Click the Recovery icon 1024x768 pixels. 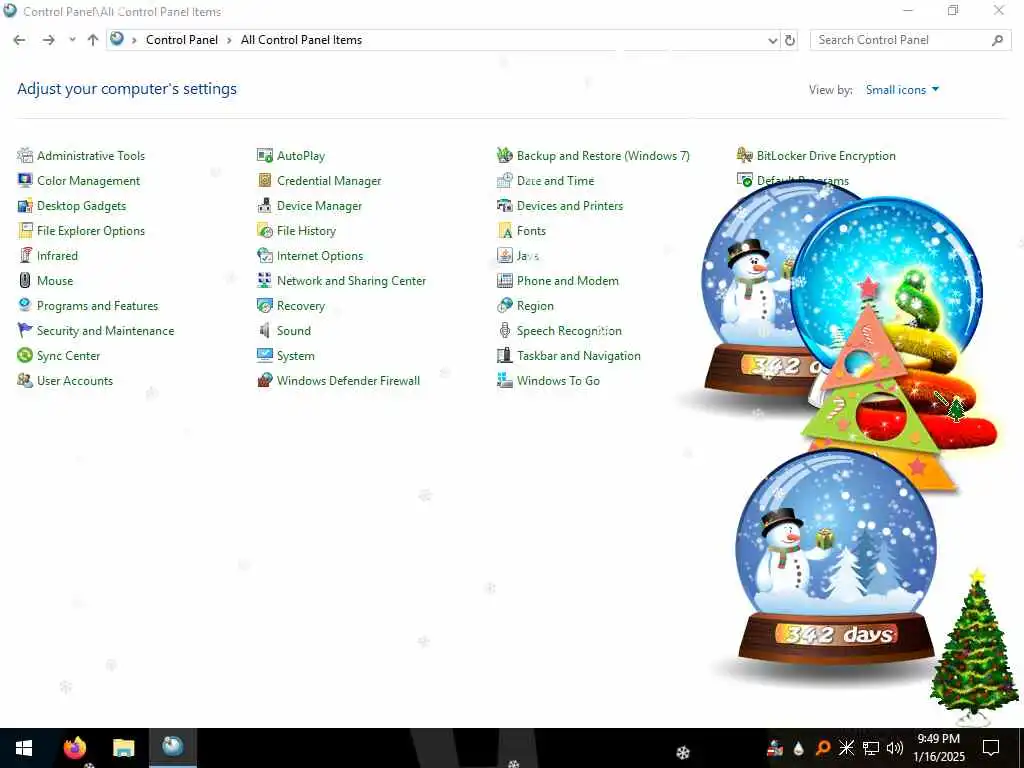click(264, 306)
